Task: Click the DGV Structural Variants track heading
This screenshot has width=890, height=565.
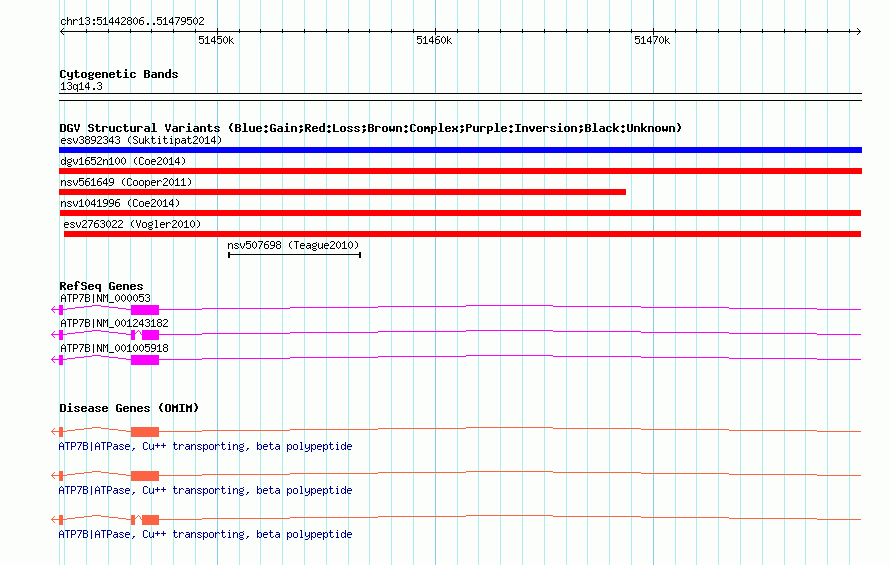Action: [371, 128]
